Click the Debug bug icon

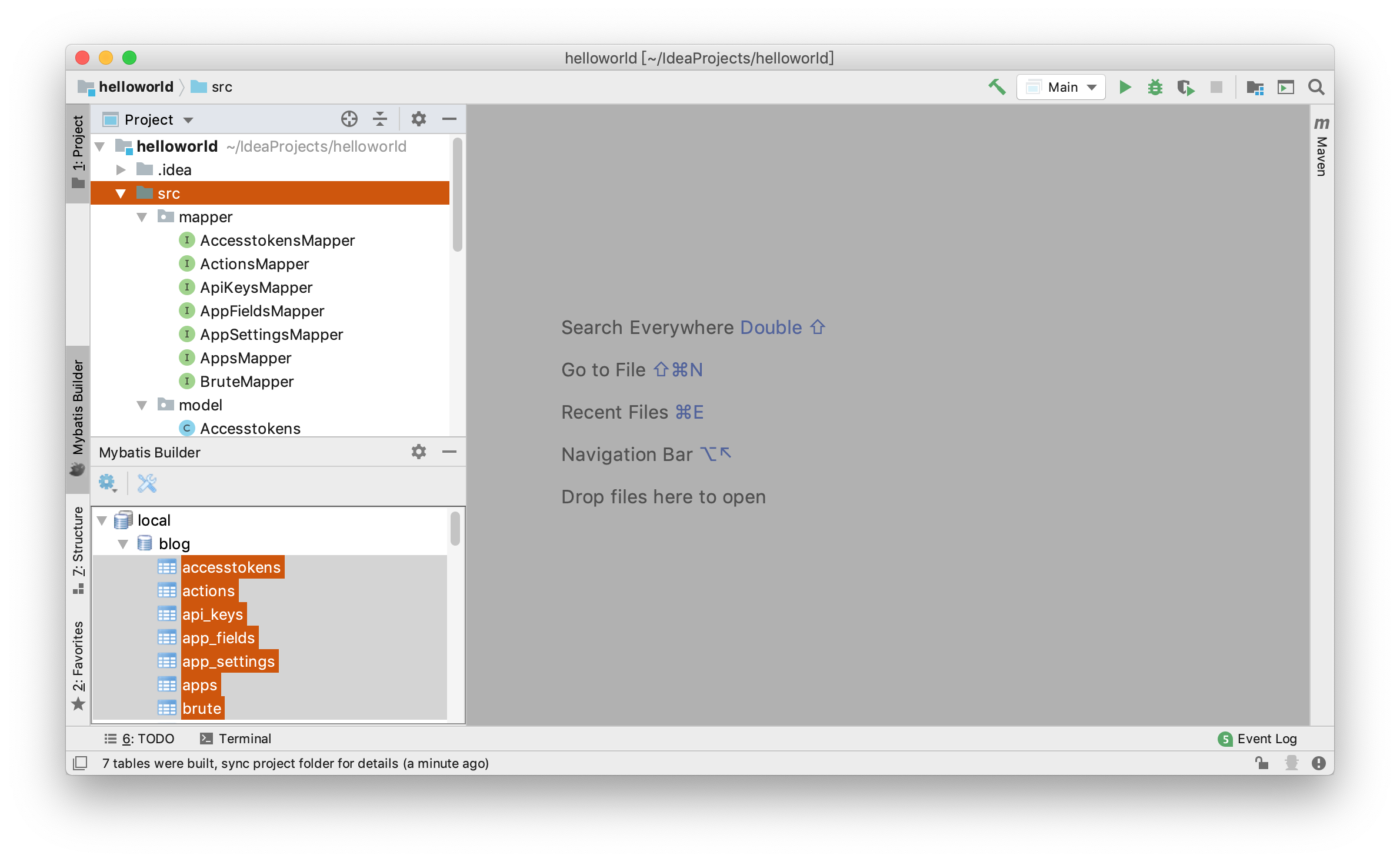[x=1155, y=88]
